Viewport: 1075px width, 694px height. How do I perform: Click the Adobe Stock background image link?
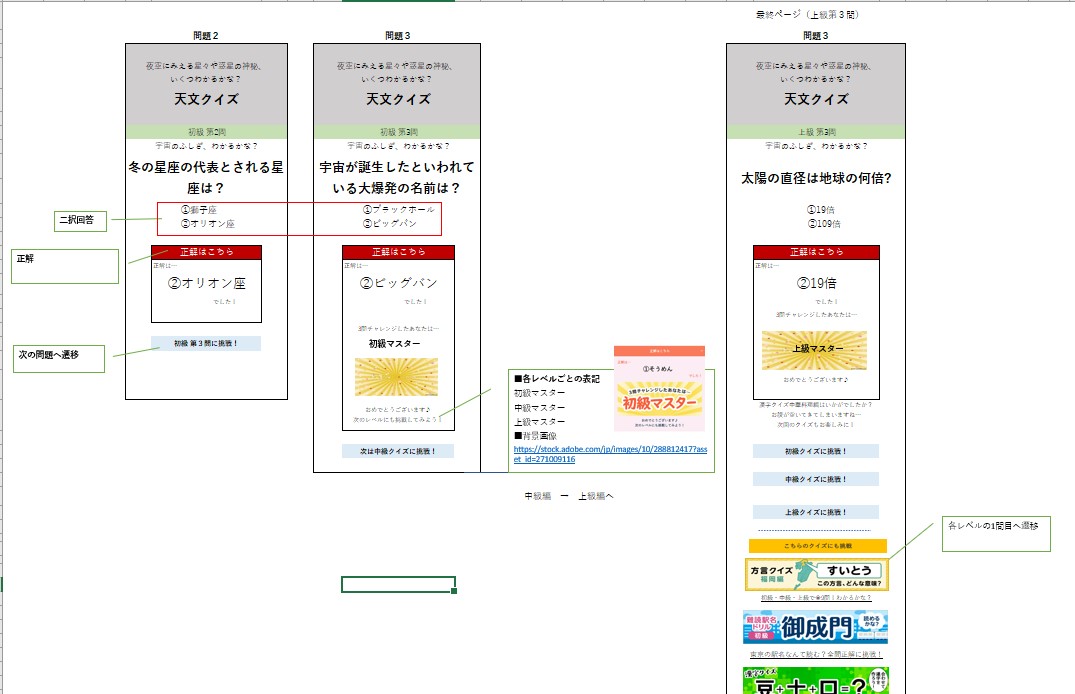pos(610,454)
